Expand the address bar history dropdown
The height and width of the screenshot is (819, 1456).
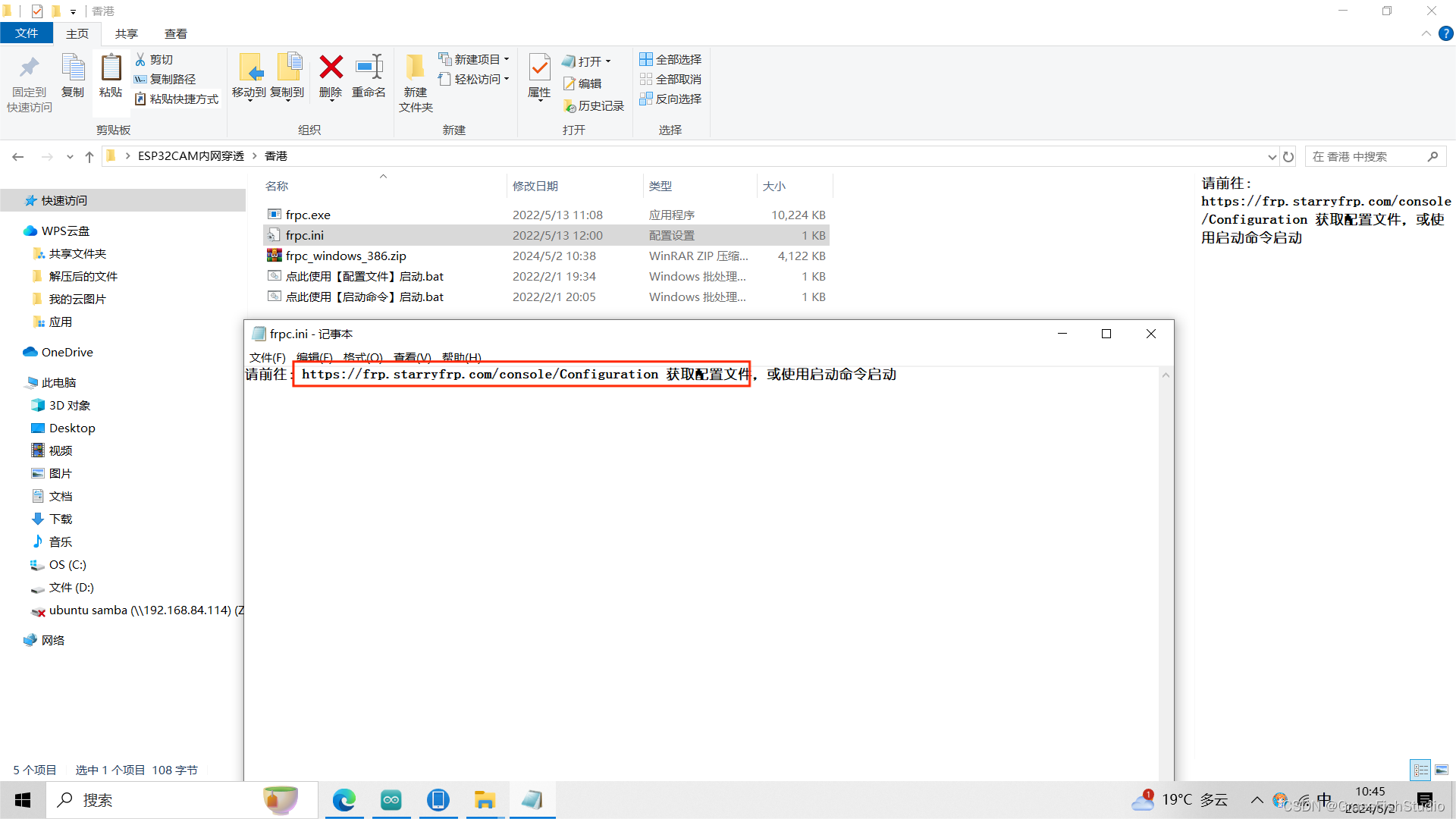pos(1272,156)
